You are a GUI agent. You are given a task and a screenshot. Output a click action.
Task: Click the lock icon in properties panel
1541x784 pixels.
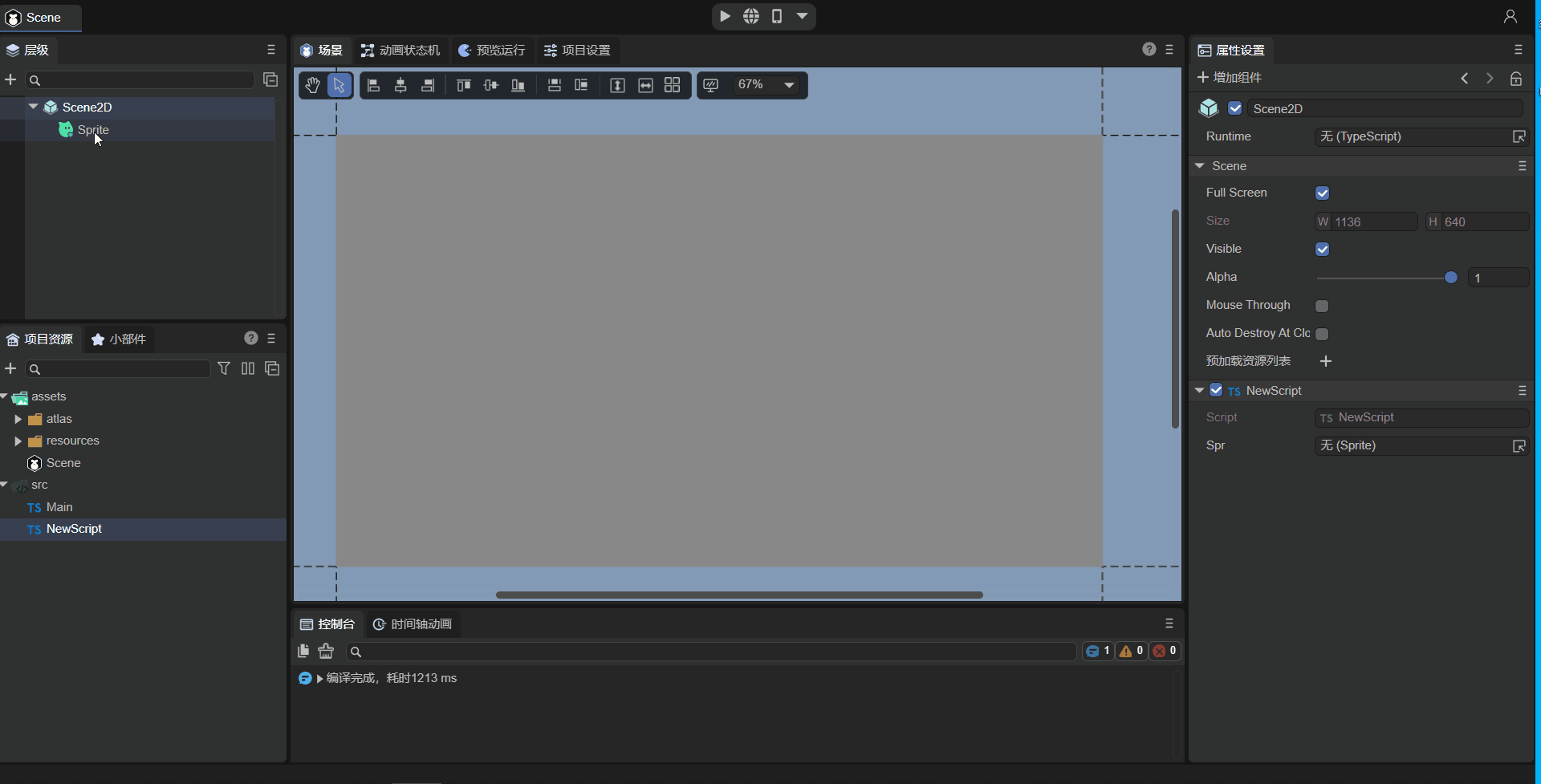(1515, 78)
